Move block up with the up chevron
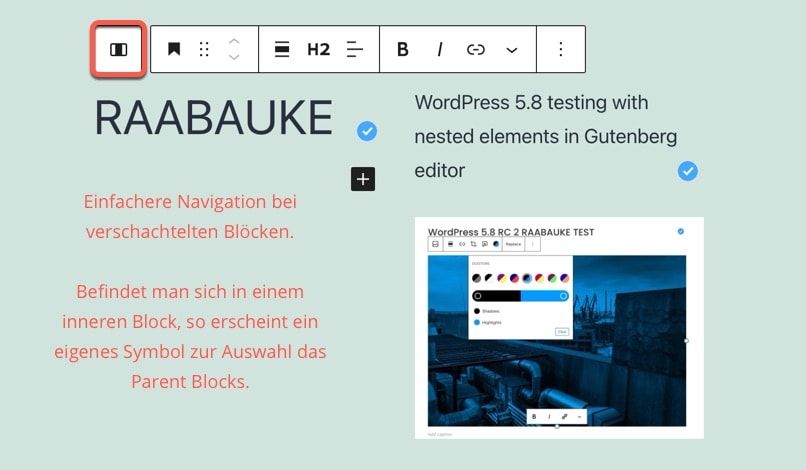Image resolution: width=806 pixels, height=470 pixels. point(234,41)
